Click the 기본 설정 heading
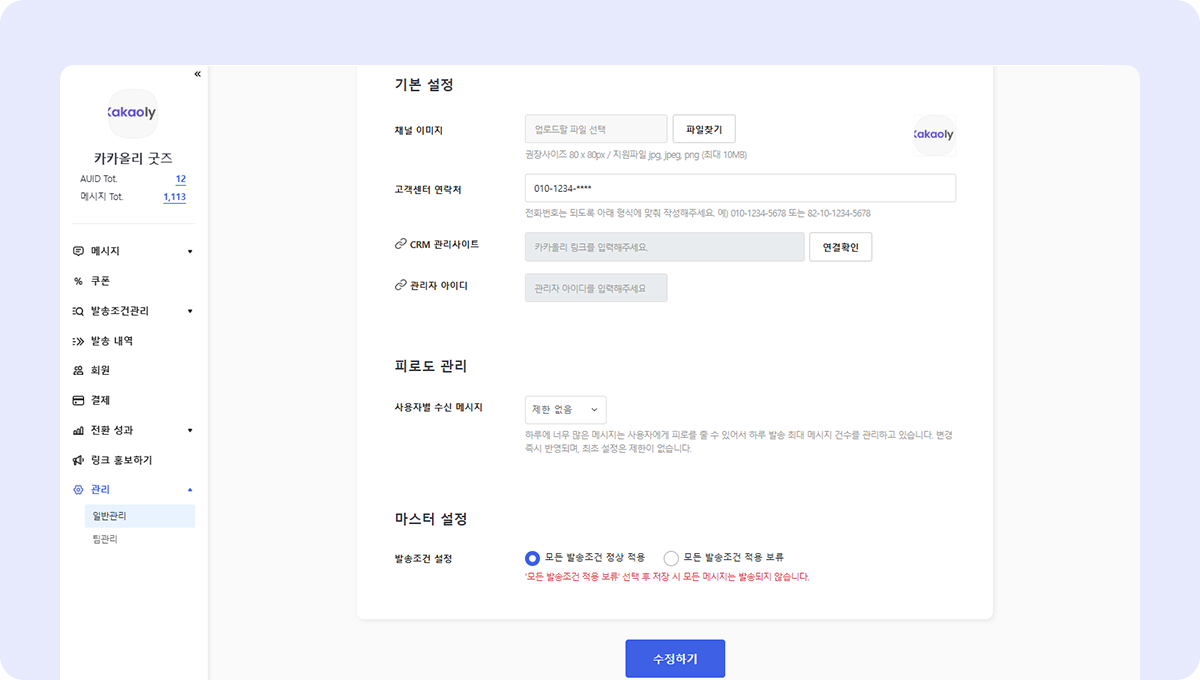Image resolution: width=1200 pixels, height=680 pixels. click(x=424, y=85)
